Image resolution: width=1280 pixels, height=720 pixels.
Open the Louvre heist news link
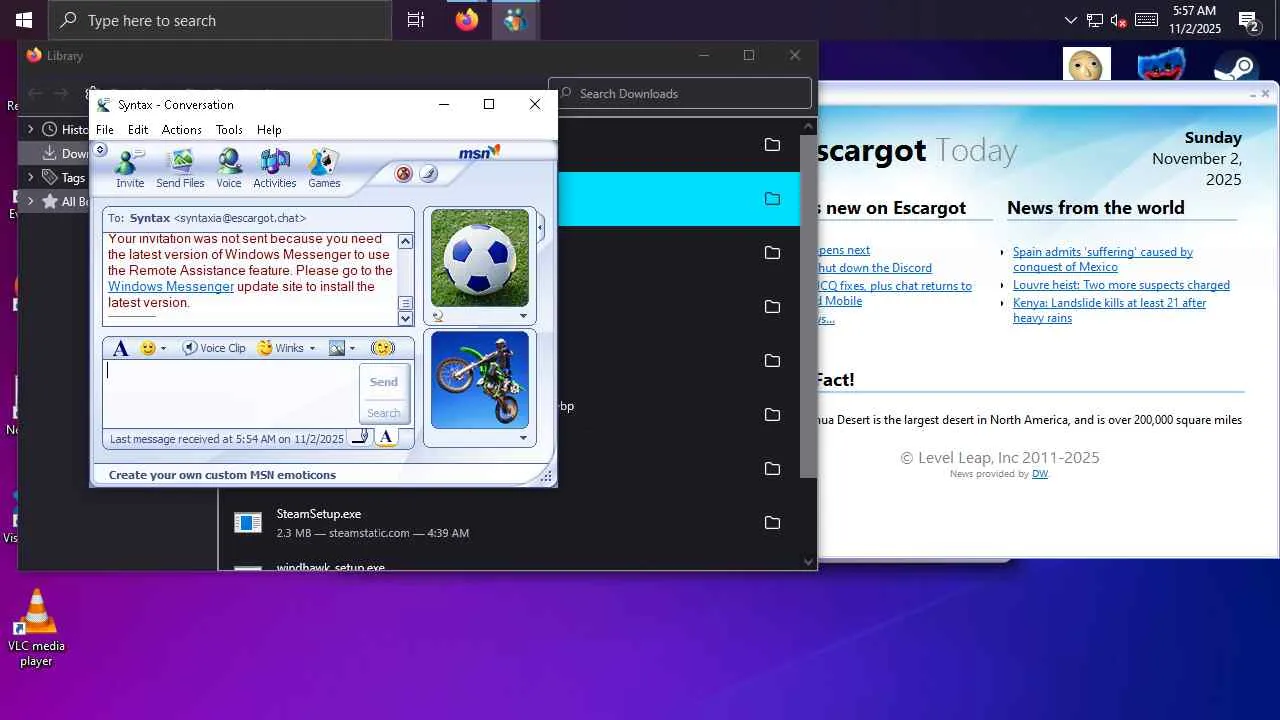(x=1121, y=285)
